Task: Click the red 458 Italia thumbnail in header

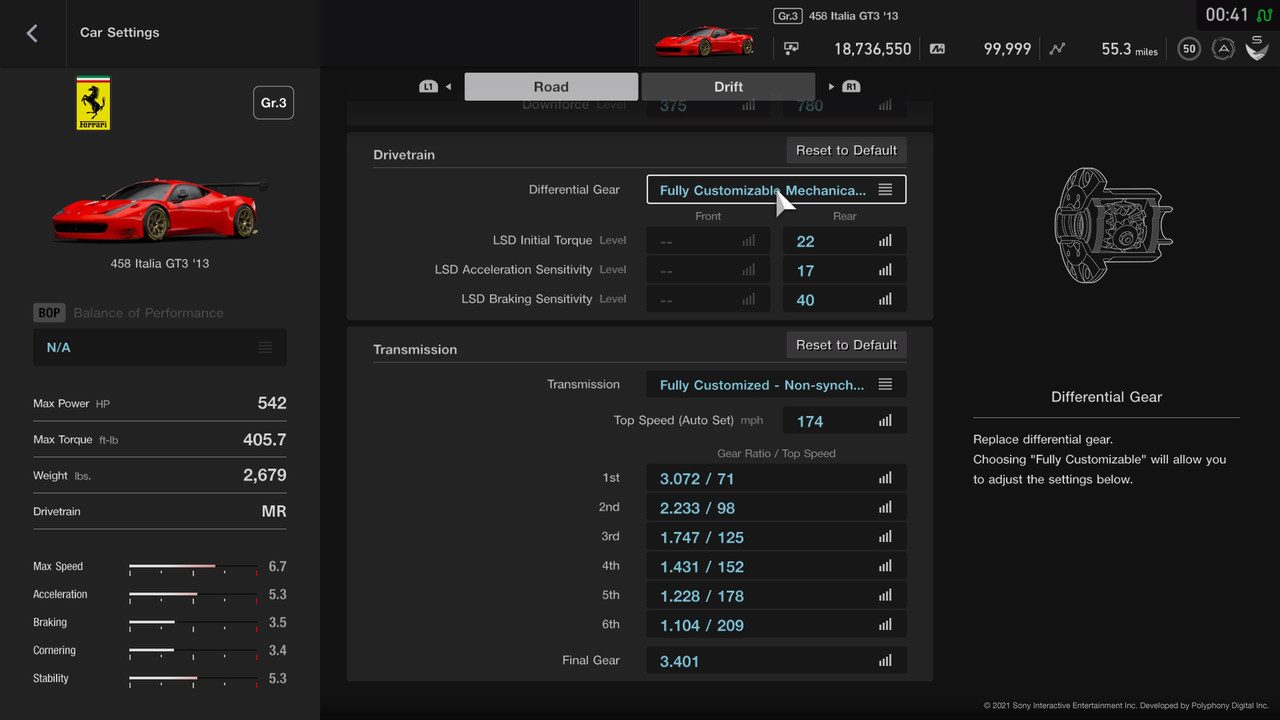Action: (x=704, y=41)
